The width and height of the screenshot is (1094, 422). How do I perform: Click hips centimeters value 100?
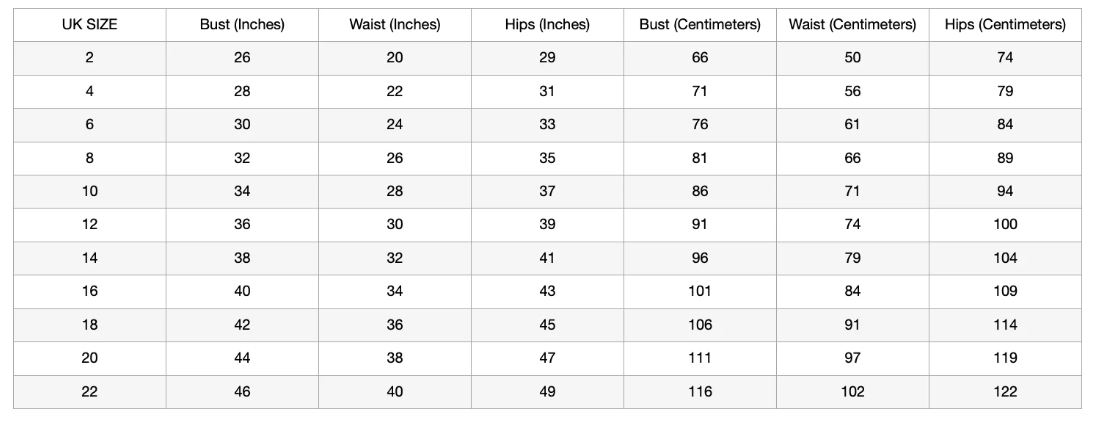point(1005,225)
